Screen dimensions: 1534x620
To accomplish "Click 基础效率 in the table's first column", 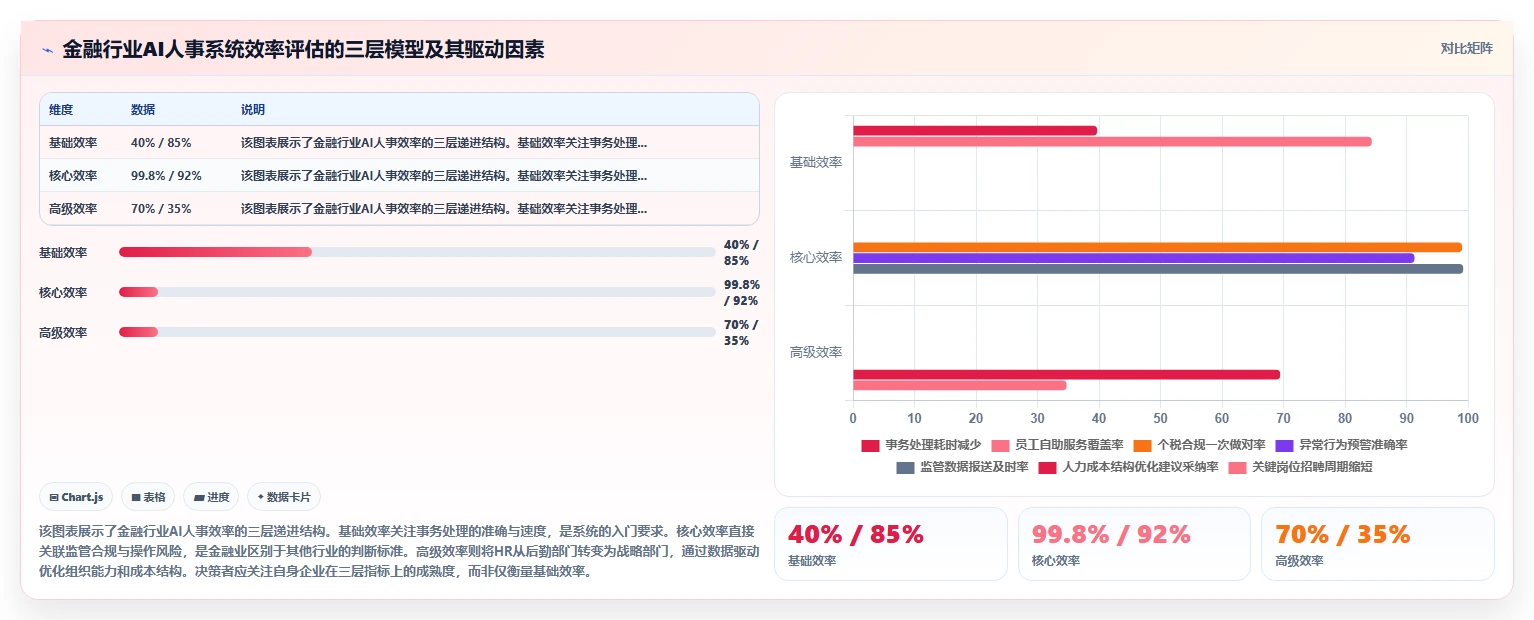I will tap(73, 143).
